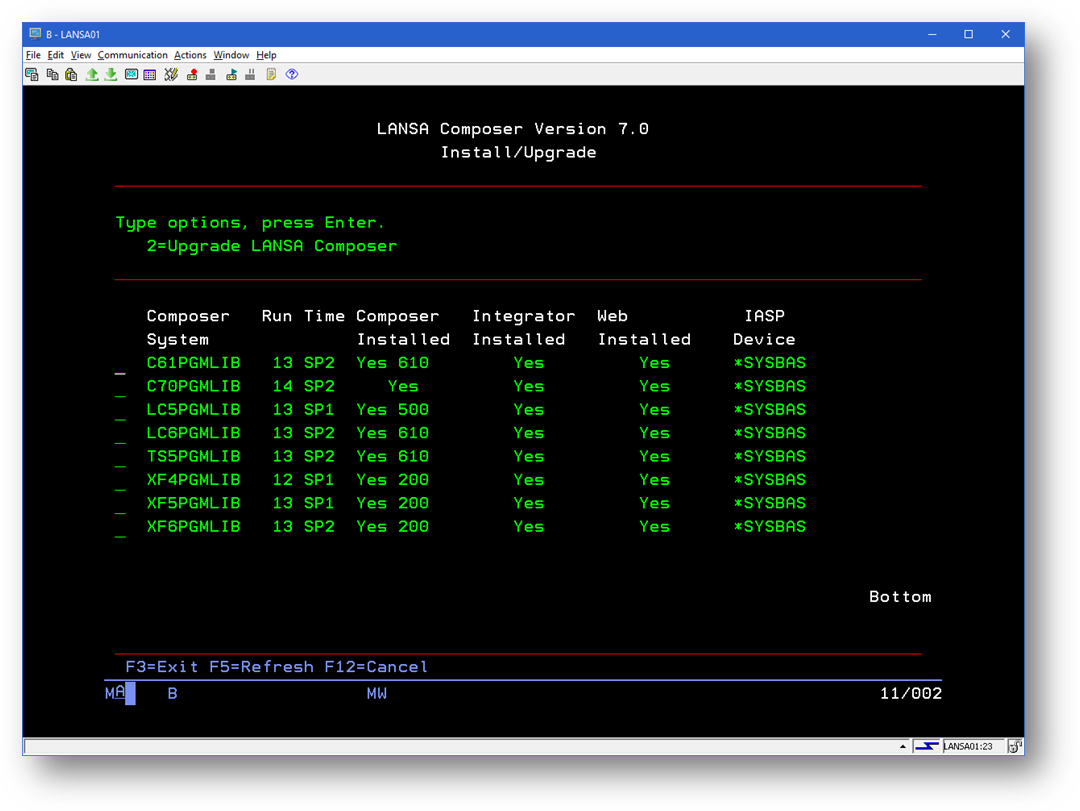Click 'Yes 500' Composer Installed value
Viewport: 1080px width, 811px height.
point(393,409)
